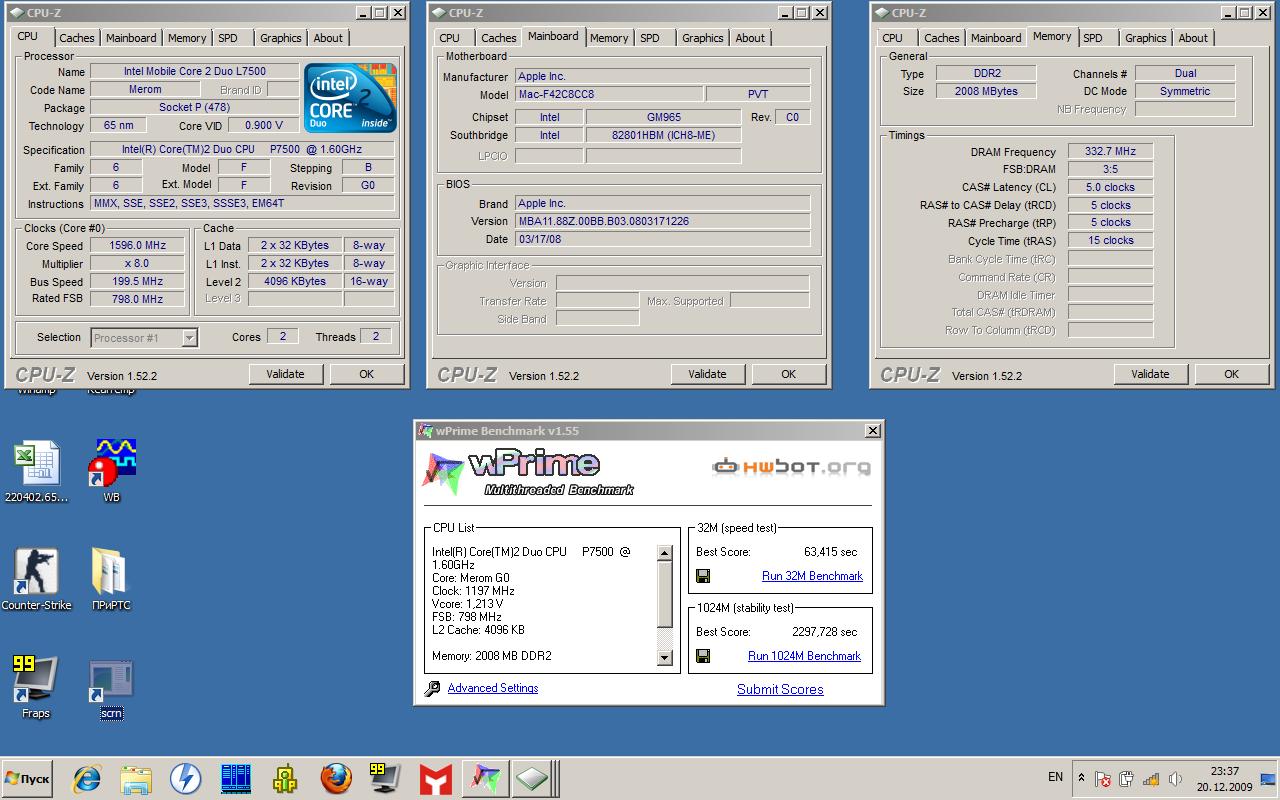The height and width of the screenshot is (800, 1280).
Task: Click the Level 2 4096 KBytes cache value
Action: [294, 281]
